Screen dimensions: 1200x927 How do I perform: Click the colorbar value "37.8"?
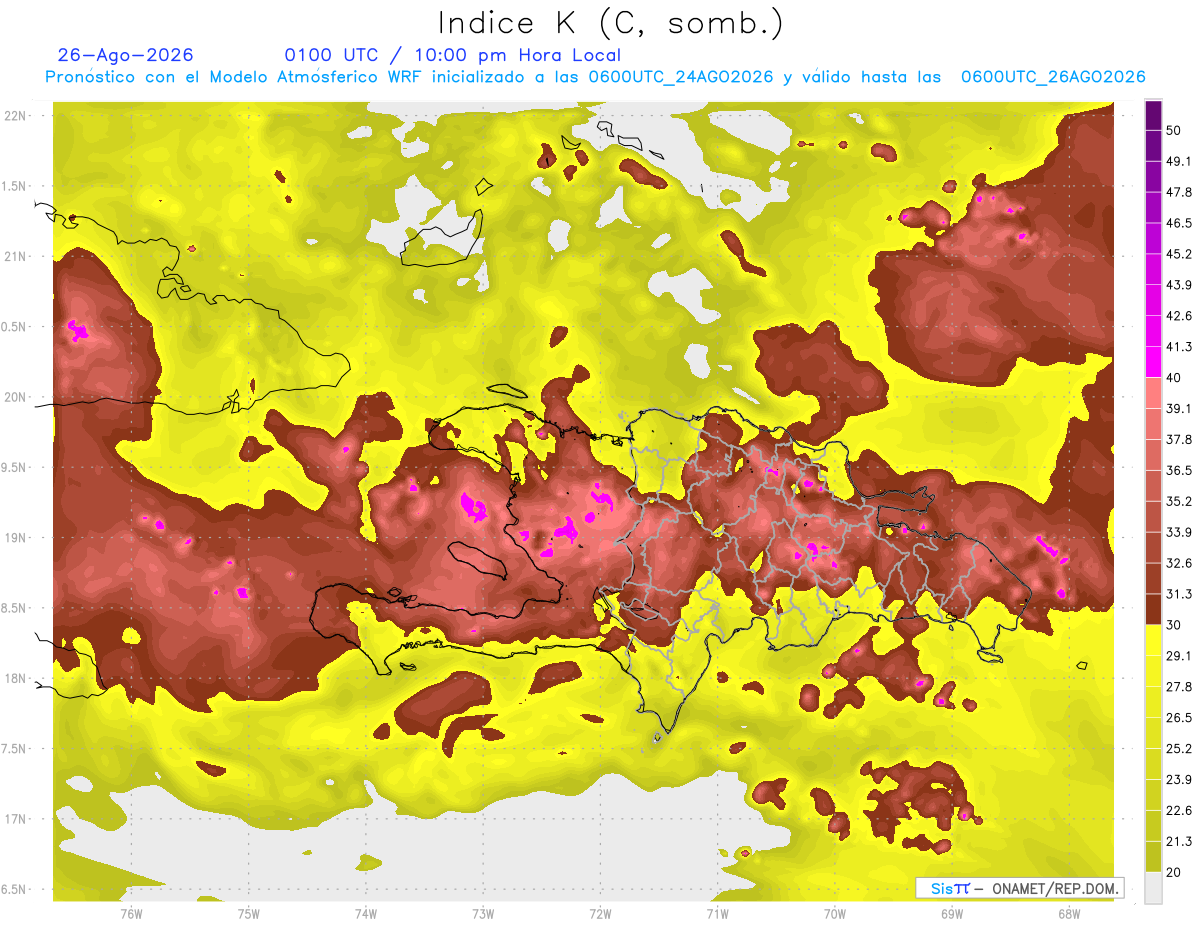coord(1180,439)
